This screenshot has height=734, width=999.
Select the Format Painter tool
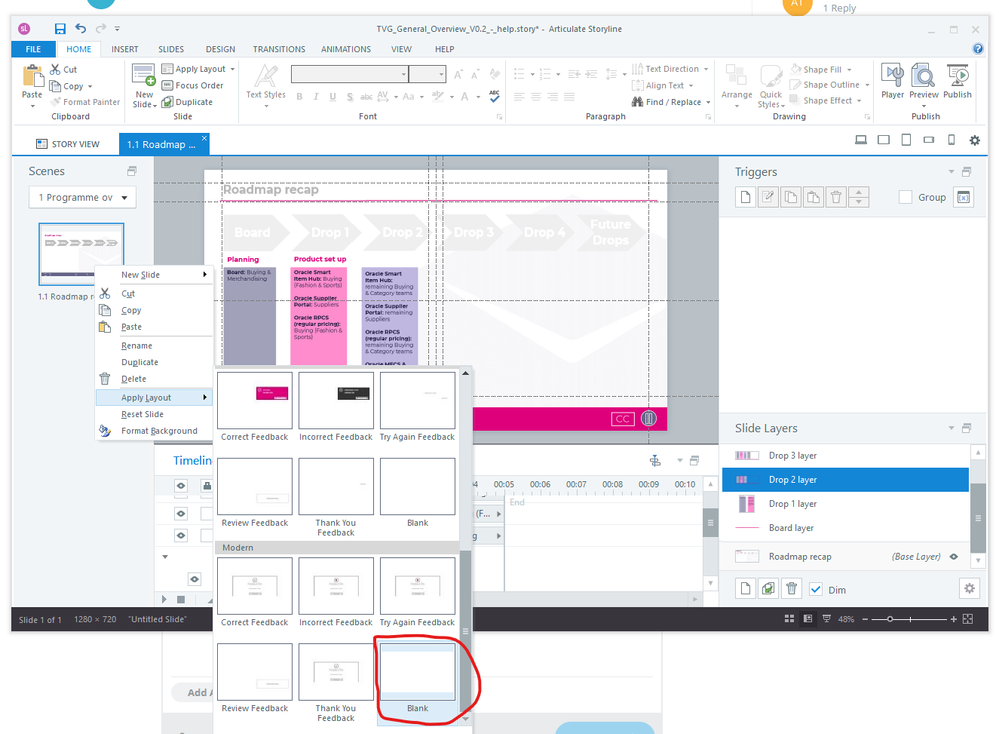(x=84, y=102)
